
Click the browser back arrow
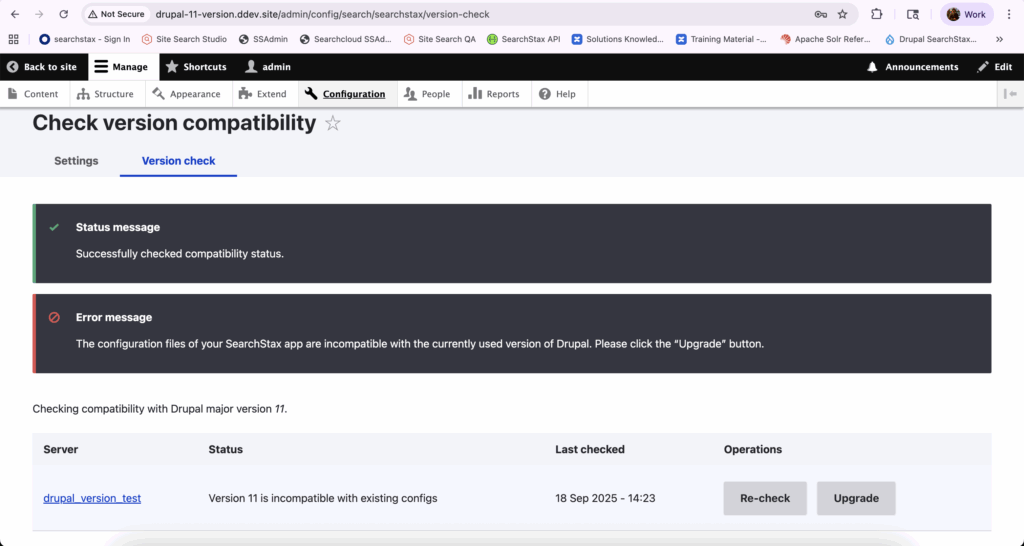[x=15, y=14]
